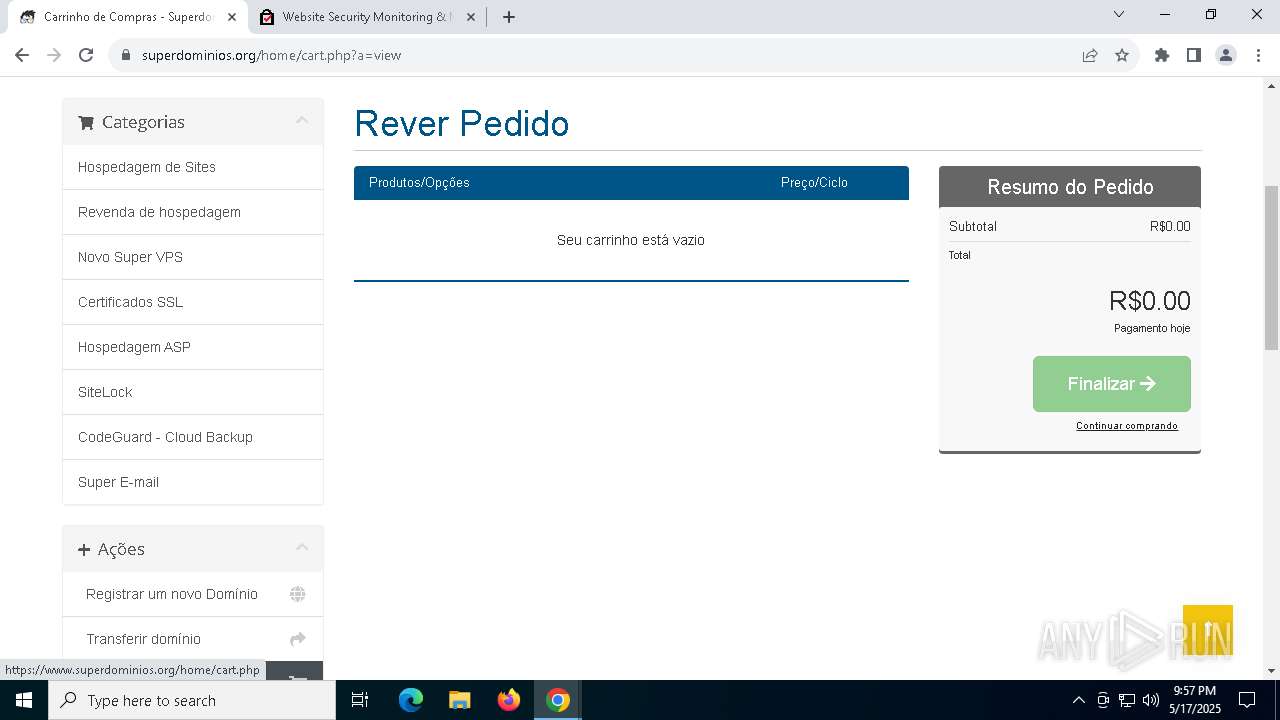This screenshot has height=720, width=1280.
Task: Bookmark this page with the star
Action: pos(1122,55)
